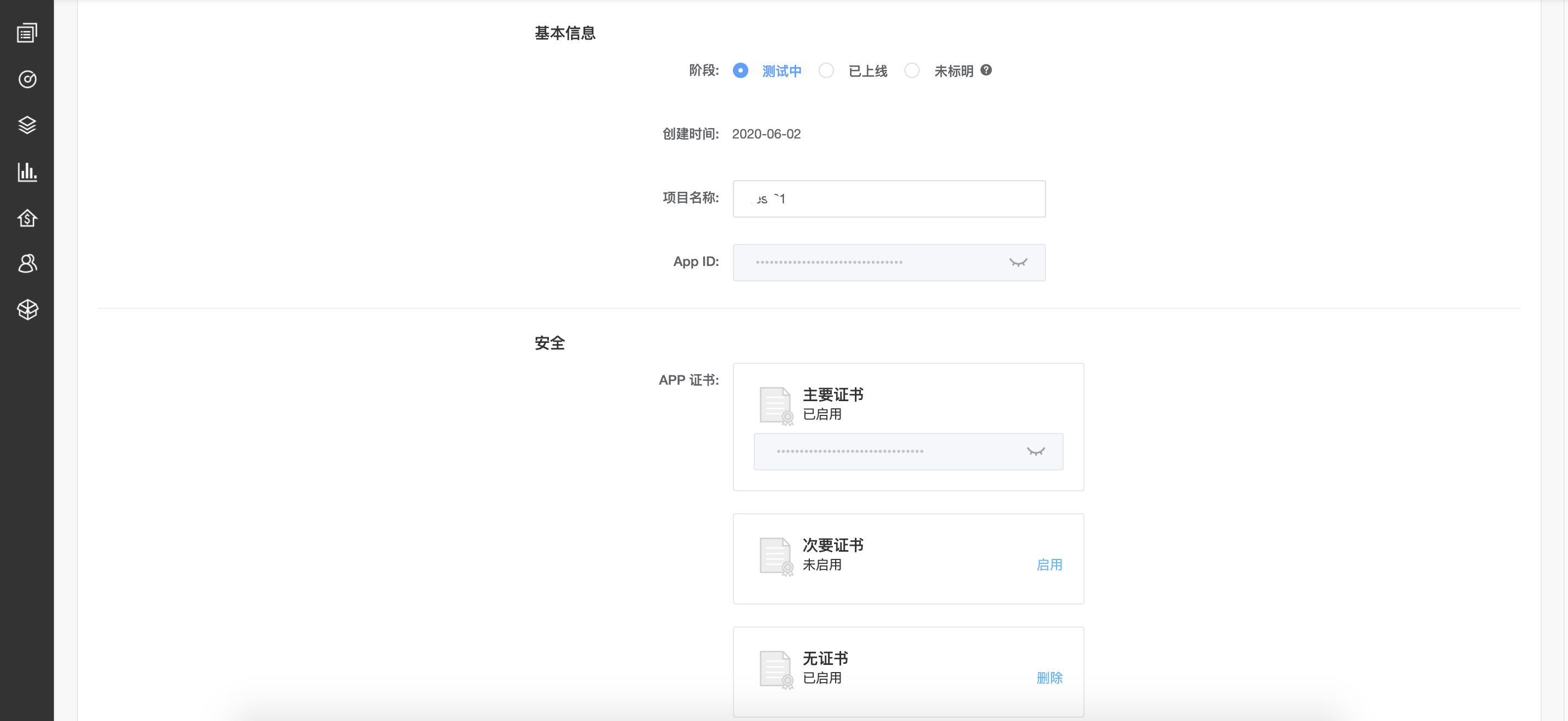This screenshot has height=721, width=1568.
Task: Select the 未标明 stage radio button
Action: click(912, 71)
